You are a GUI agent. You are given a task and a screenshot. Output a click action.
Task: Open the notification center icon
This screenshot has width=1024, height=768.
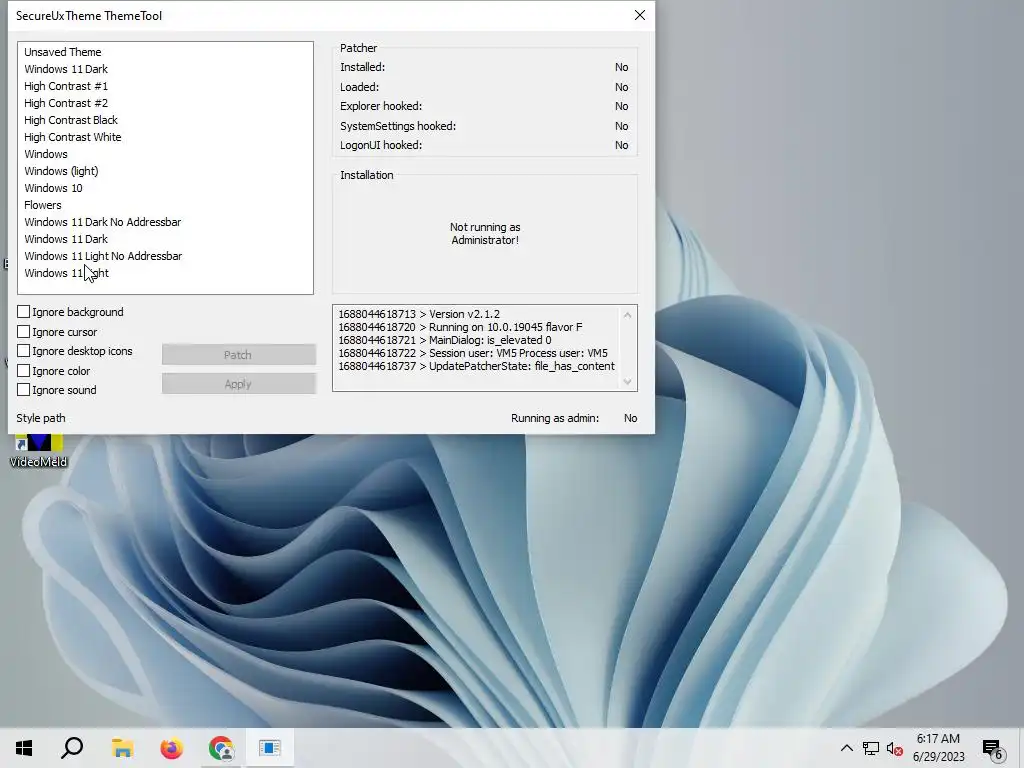click(x=993, y=748)
